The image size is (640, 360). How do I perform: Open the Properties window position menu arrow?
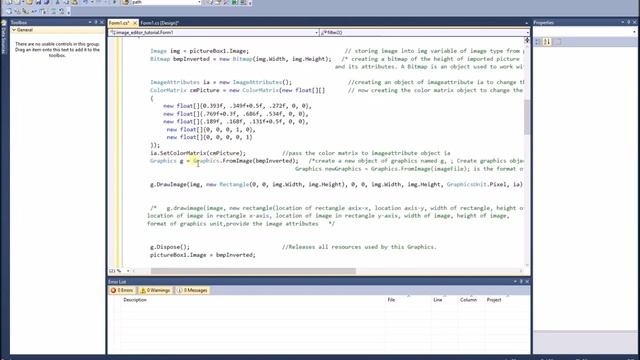tap(623, 22)
